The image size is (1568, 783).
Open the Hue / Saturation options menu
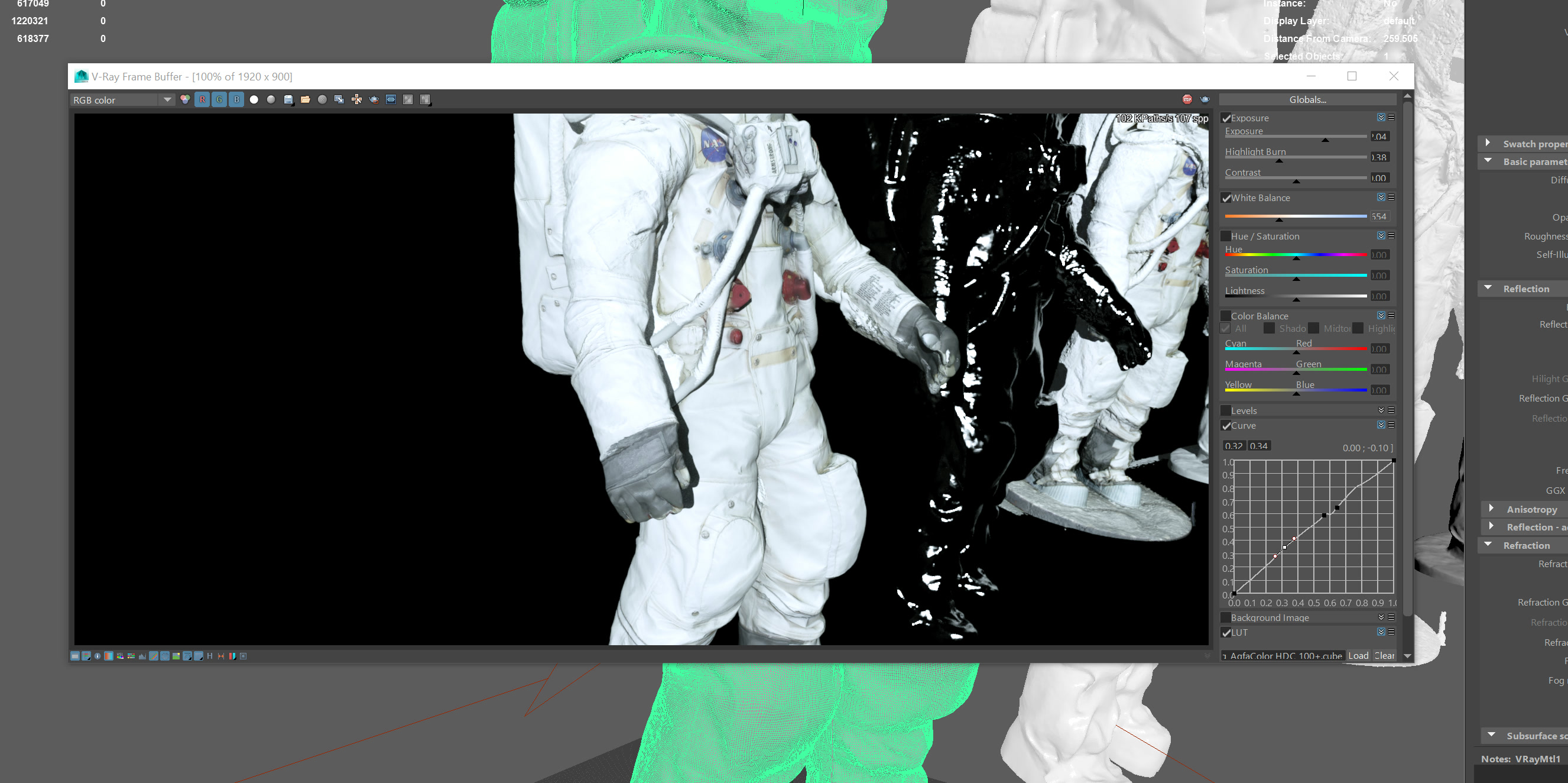(x=1391, y=235)
